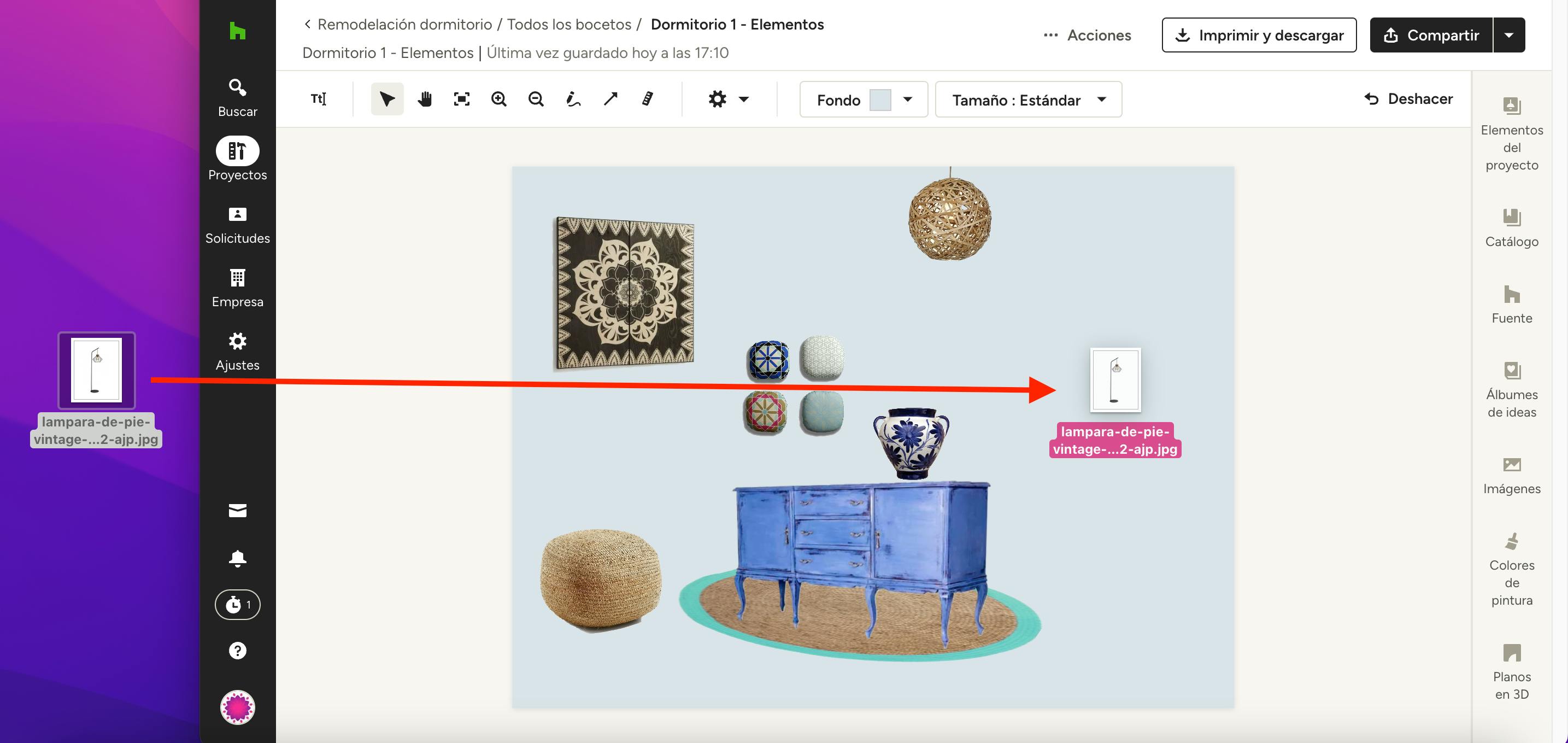Select the measuring ruler tool
The width and height of the screenshot is (1568, 743).
647,98
